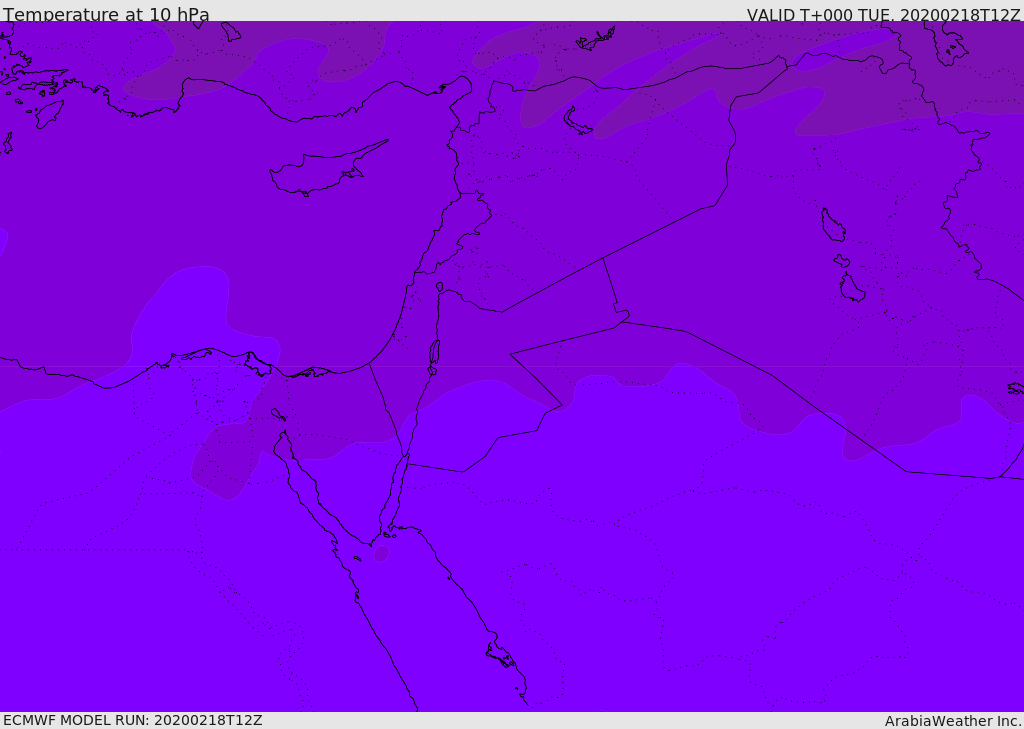This screenshot has width=1024, height=729.
Task: Click the islands off the Saudi Red Sea coast
Action: (x=500, y=655)
